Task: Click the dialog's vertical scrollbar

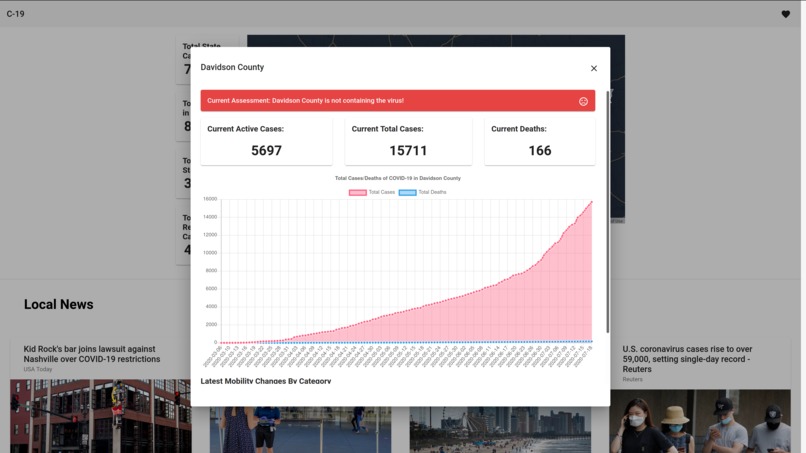Action: (x=608, y=211)
